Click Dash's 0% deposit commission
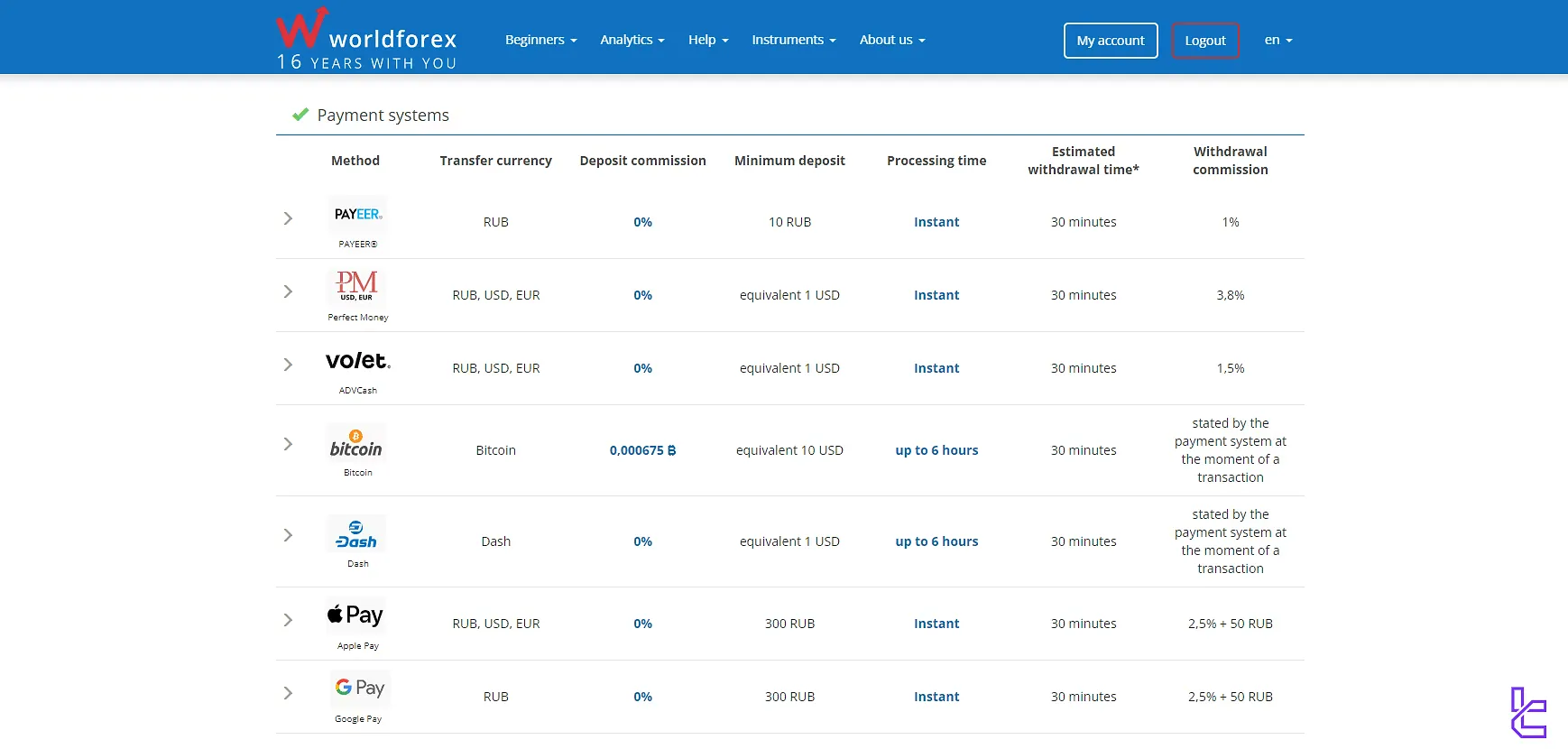Viewport: 1568px width, 749px height. pyautogui.click(x=643, y=541)
